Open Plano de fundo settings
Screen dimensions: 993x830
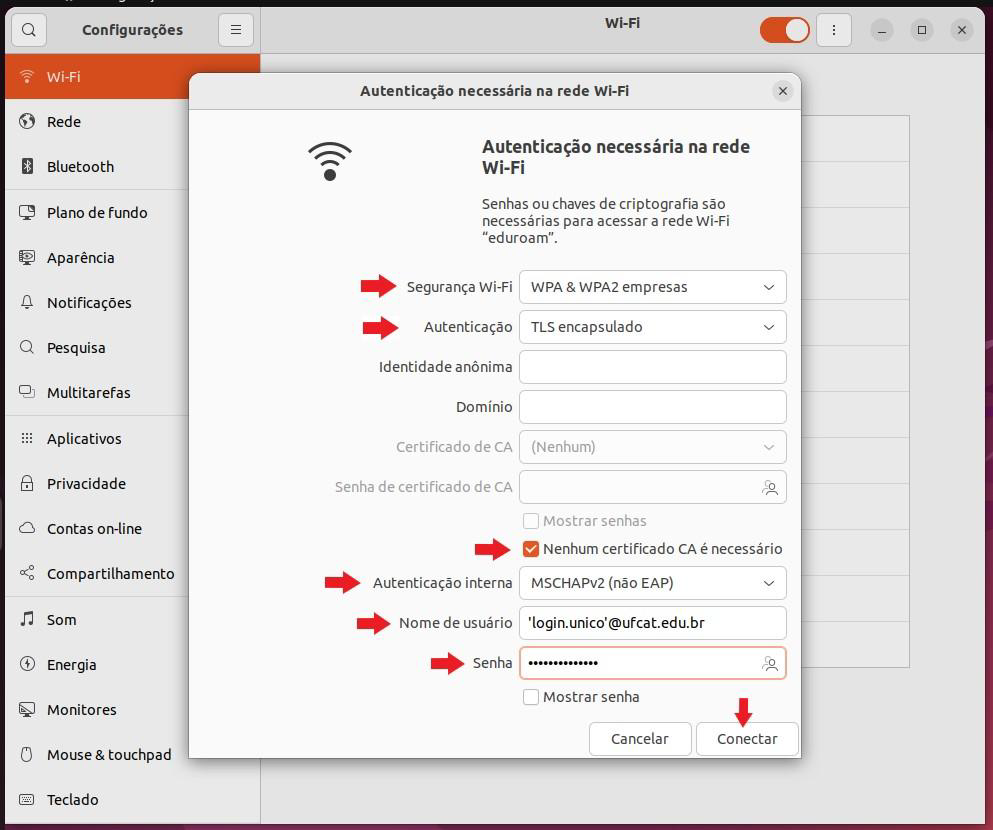pyautogui.click(x=98, y=213)
